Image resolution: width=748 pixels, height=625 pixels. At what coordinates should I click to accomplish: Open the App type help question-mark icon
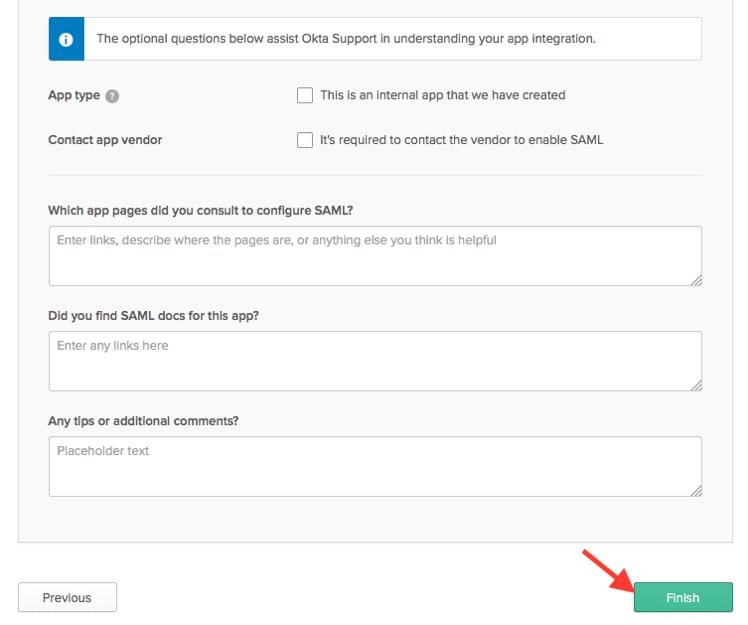(x=112, y=96)
